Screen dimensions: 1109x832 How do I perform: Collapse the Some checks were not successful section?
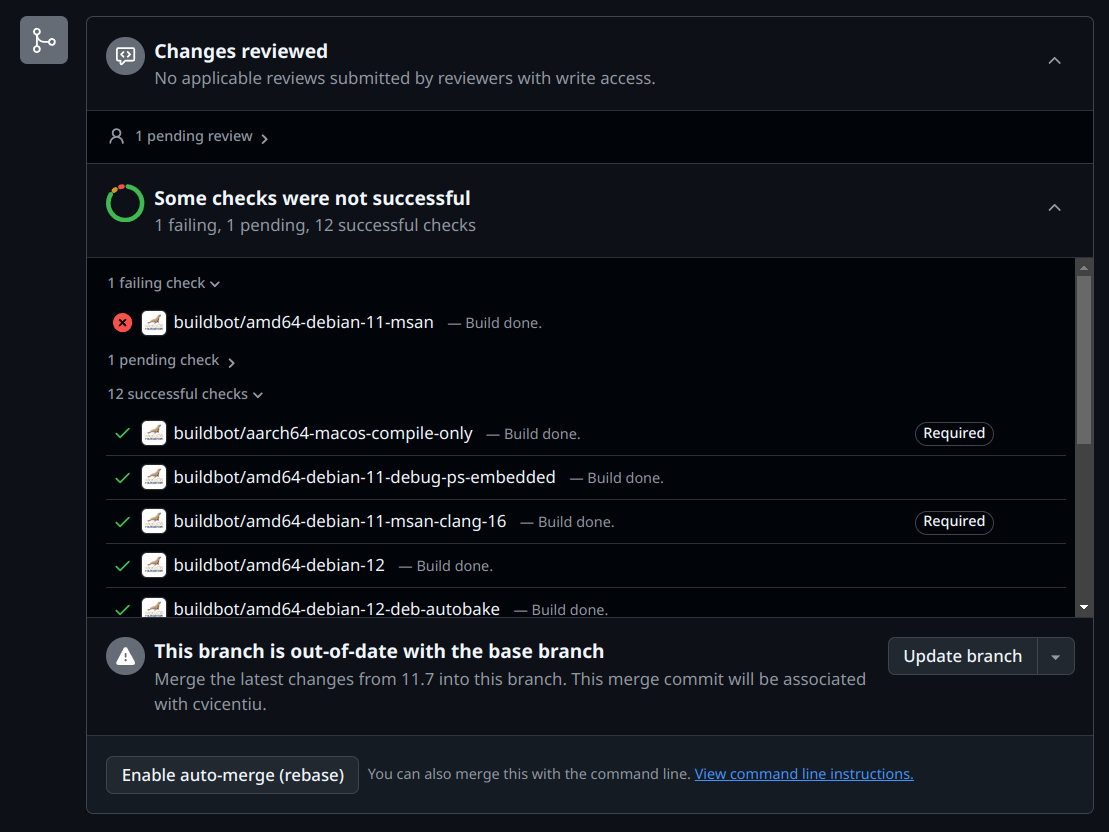point(1054,208)
